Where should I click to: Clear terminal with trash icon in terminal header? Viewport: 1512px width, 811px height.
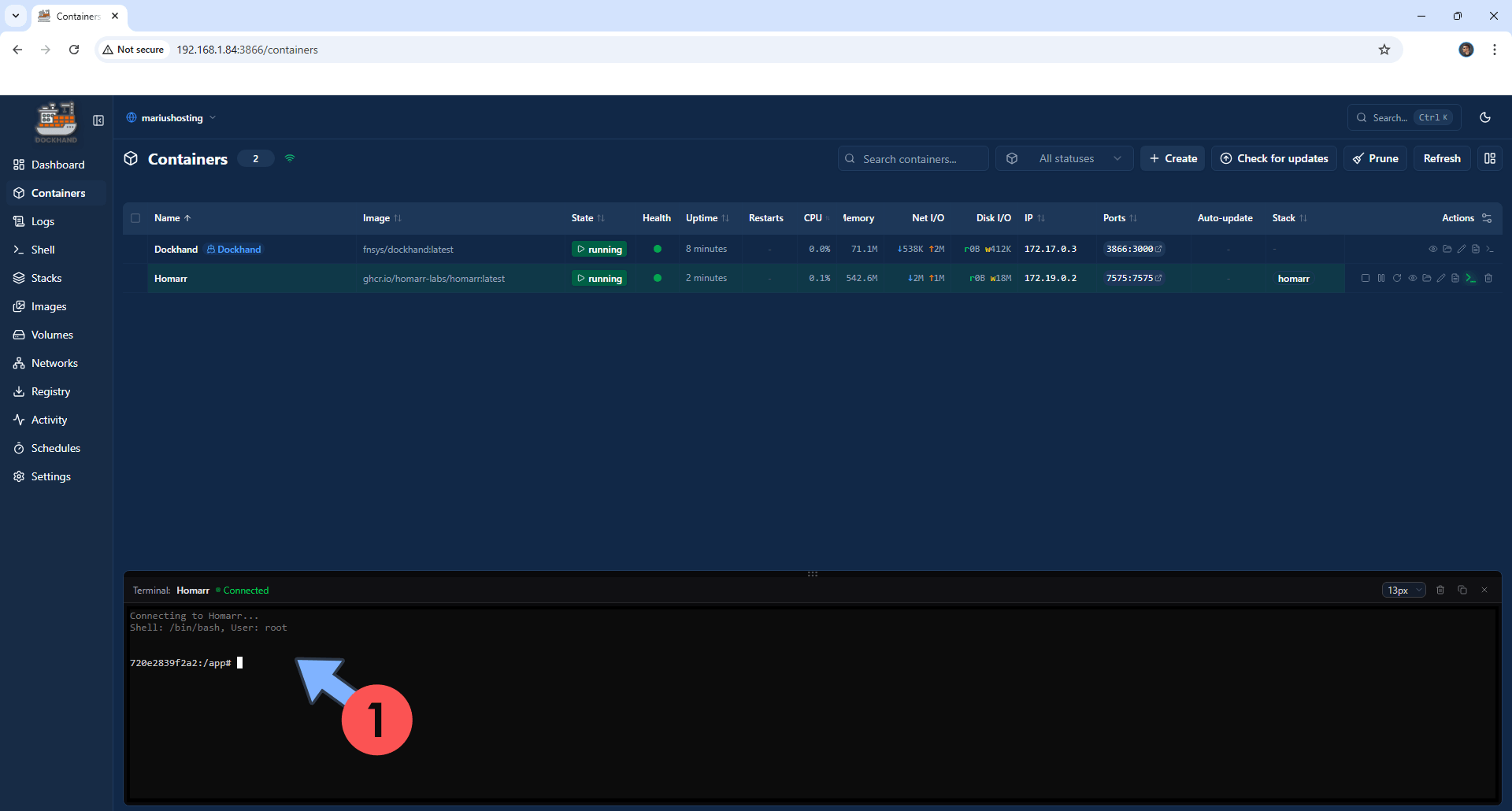click(1440, 590)
